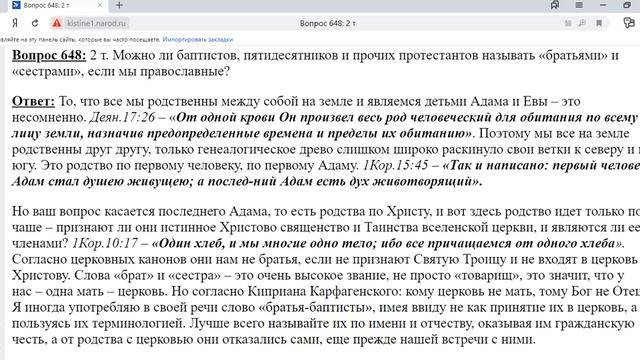
Task: Click the "1Кор.15:45" scripture reference
Action: coord(395,165)
